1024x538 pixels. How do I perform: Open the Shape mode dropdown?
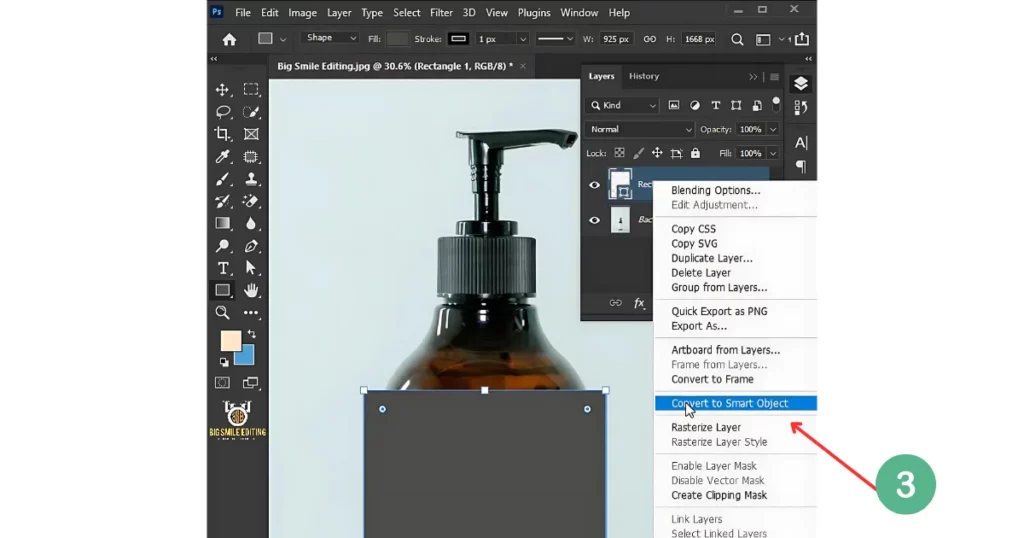tap(331, 38)
